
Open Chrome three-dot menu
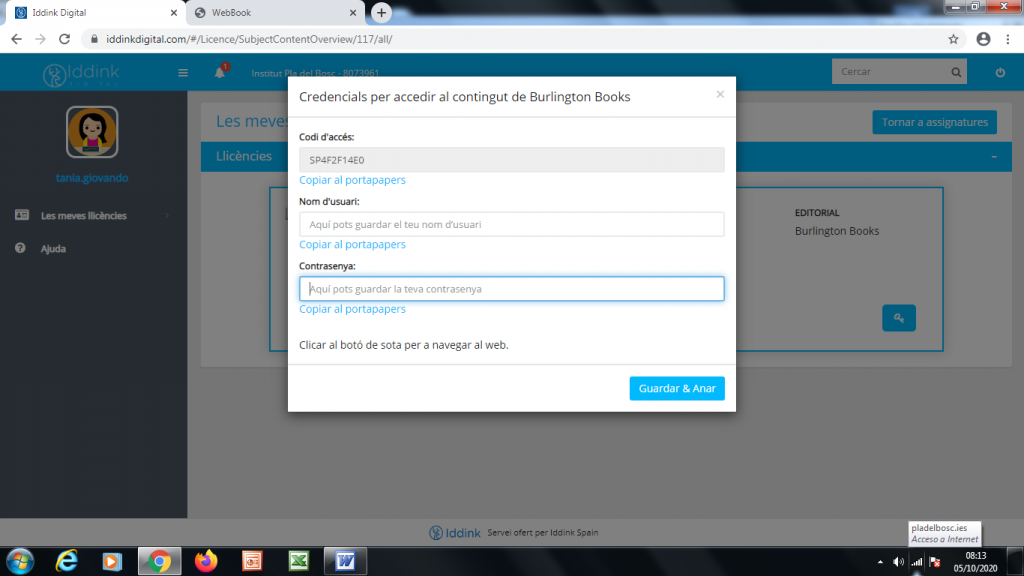pos(1008,39)
